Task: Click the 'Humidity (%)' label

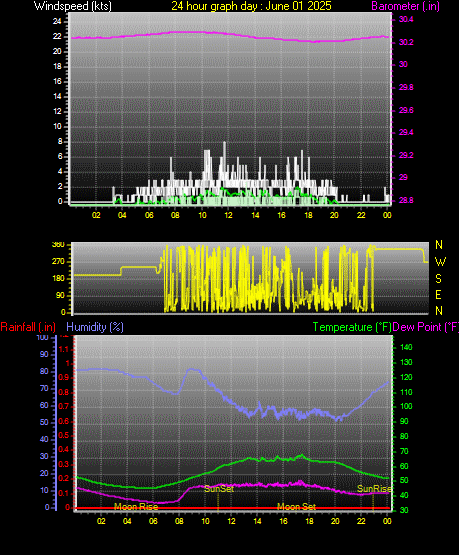Action: click(x=95, y=327)
